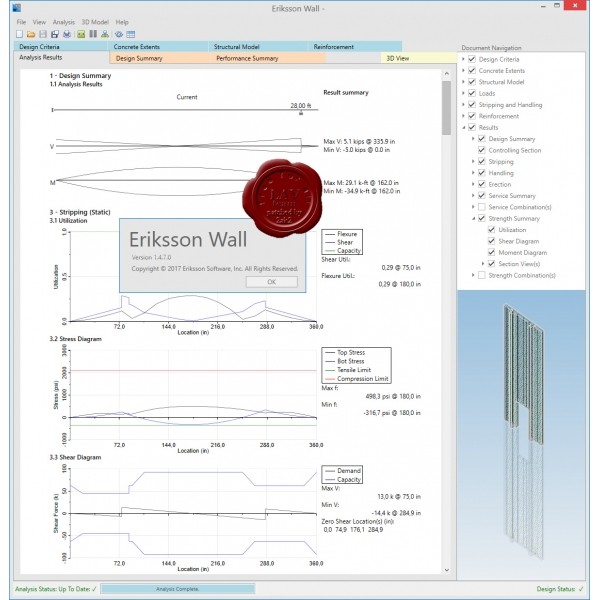
Task: Uncheck the Moment Diagram checkbox
Action: click(x=492, y=252)
